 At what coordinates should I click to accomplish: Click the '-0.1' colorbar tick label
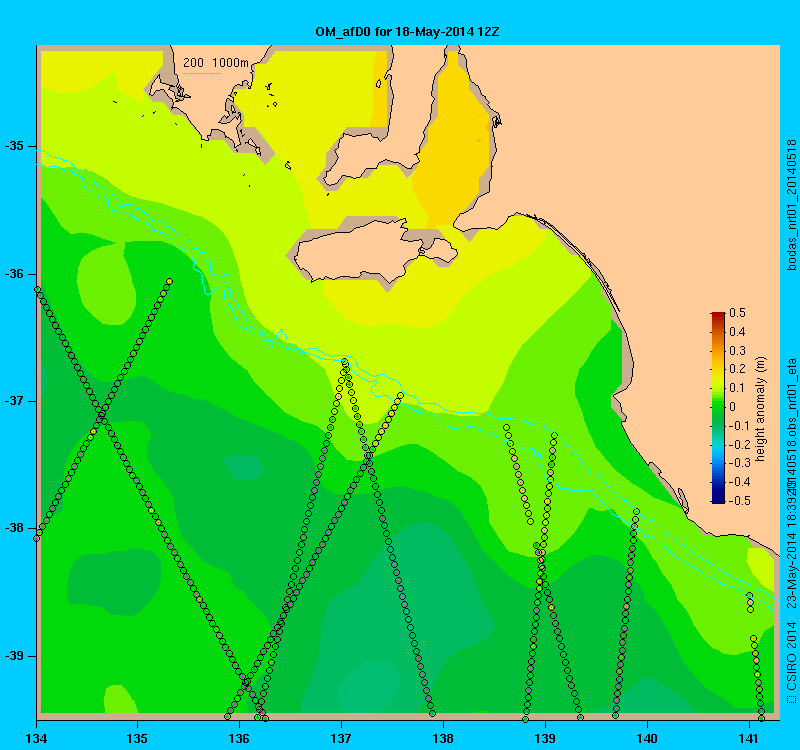click(x=738, y=426)
